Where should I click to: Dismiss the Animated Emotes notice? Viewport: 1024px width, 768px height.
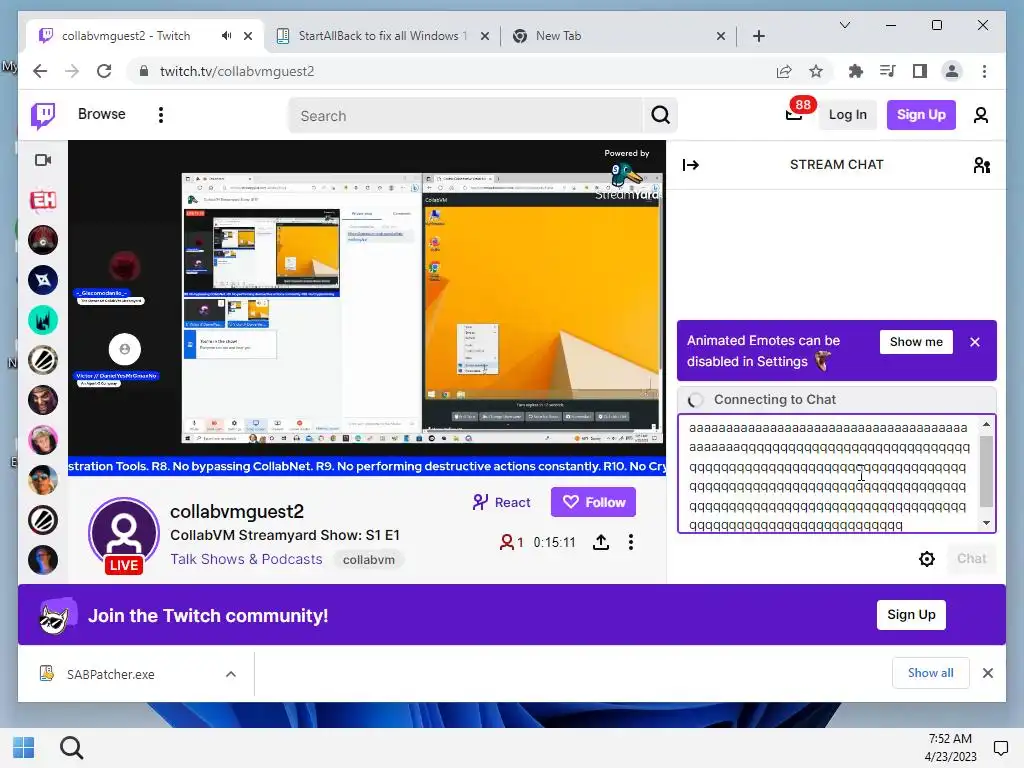974,342
